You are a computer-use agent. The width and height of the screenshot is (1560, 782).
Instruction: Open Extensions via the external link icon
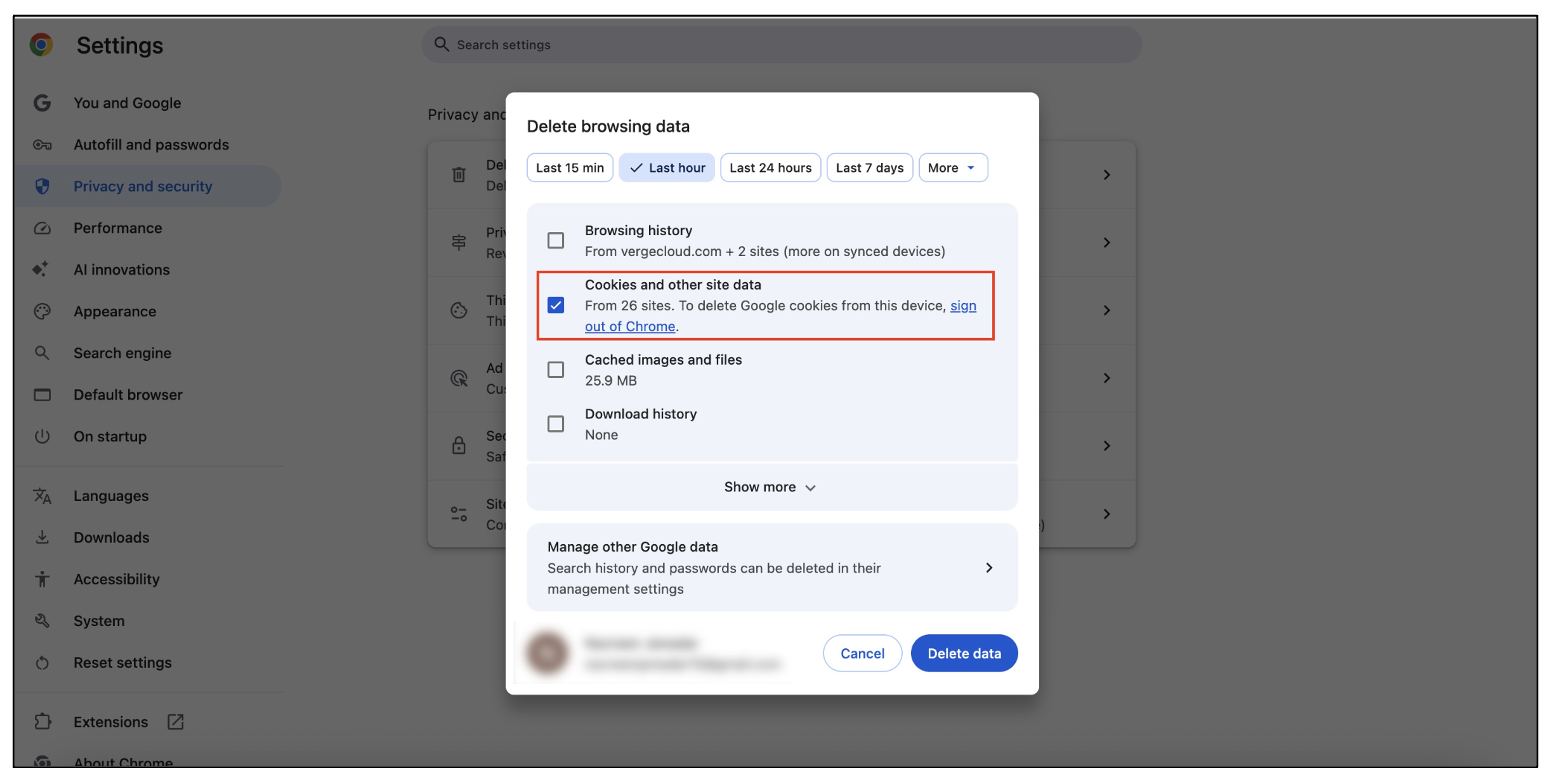tap(175, 721)
